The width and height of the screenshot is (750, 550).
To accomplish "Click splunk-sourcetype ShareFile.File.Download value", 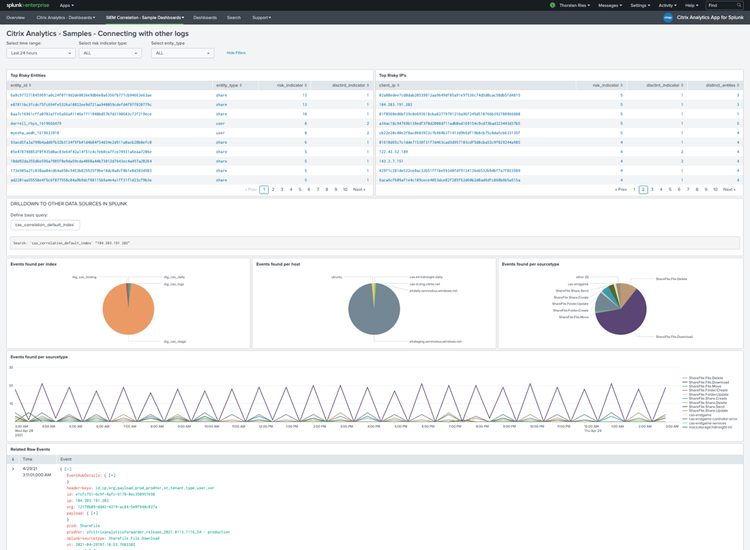I will pyautogui.click(x=134, y=538).
